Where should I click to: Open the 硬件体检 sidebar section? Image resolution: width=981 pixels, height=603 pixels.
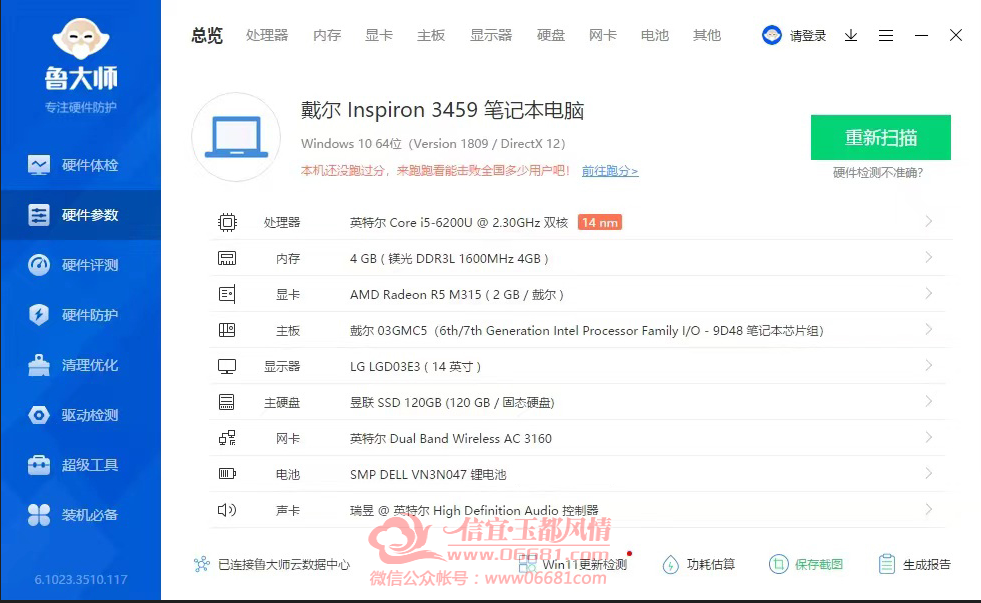pos(80,165)
